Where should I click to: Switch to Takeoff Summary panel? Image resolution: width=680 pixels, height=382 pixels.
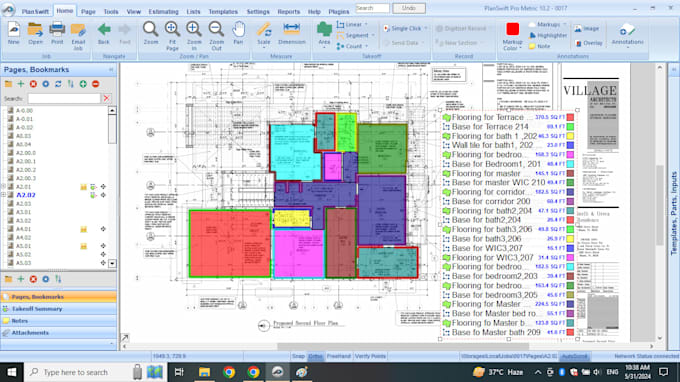(x=59, y=309)
